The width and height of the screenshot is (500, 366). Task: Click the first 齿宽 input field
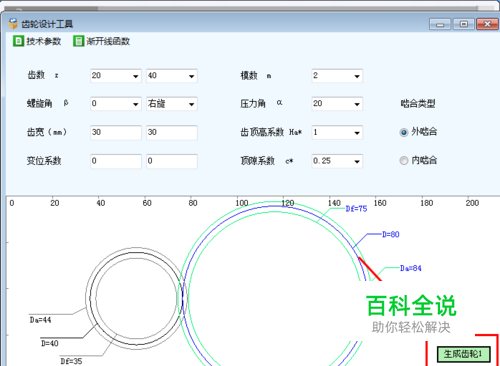[x=116, y=132]
